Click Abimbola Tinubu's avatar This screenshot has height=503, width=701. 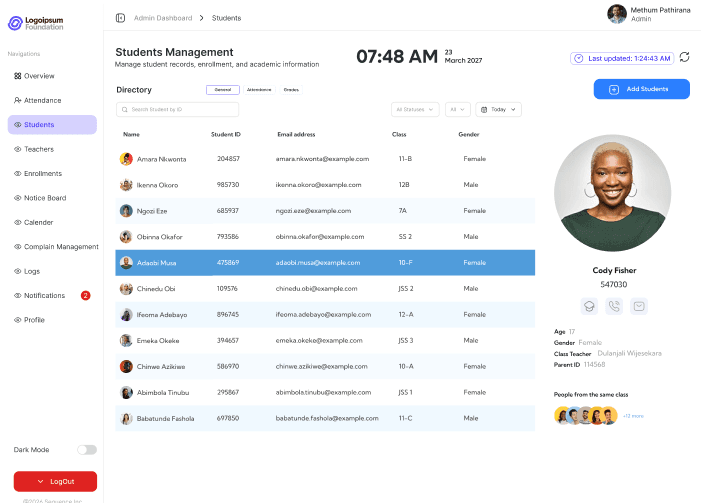pyautogui.click(x=126, y=392)
